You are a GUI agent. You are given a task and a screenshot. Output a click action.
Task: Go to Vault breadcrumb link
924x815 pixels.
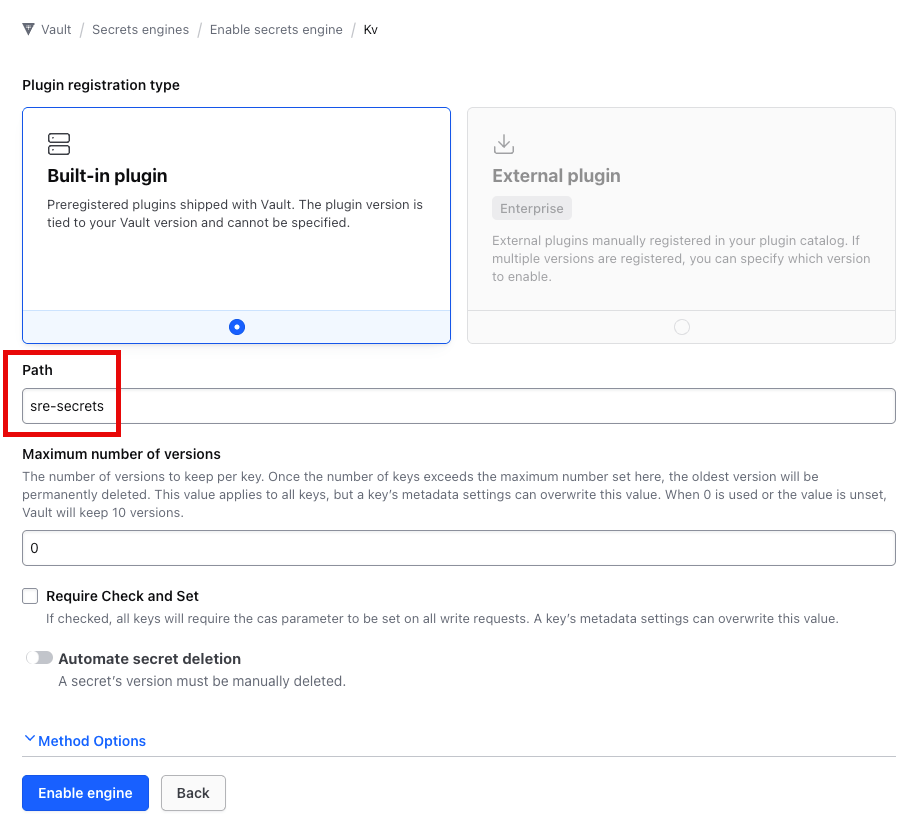click(56, 29)
